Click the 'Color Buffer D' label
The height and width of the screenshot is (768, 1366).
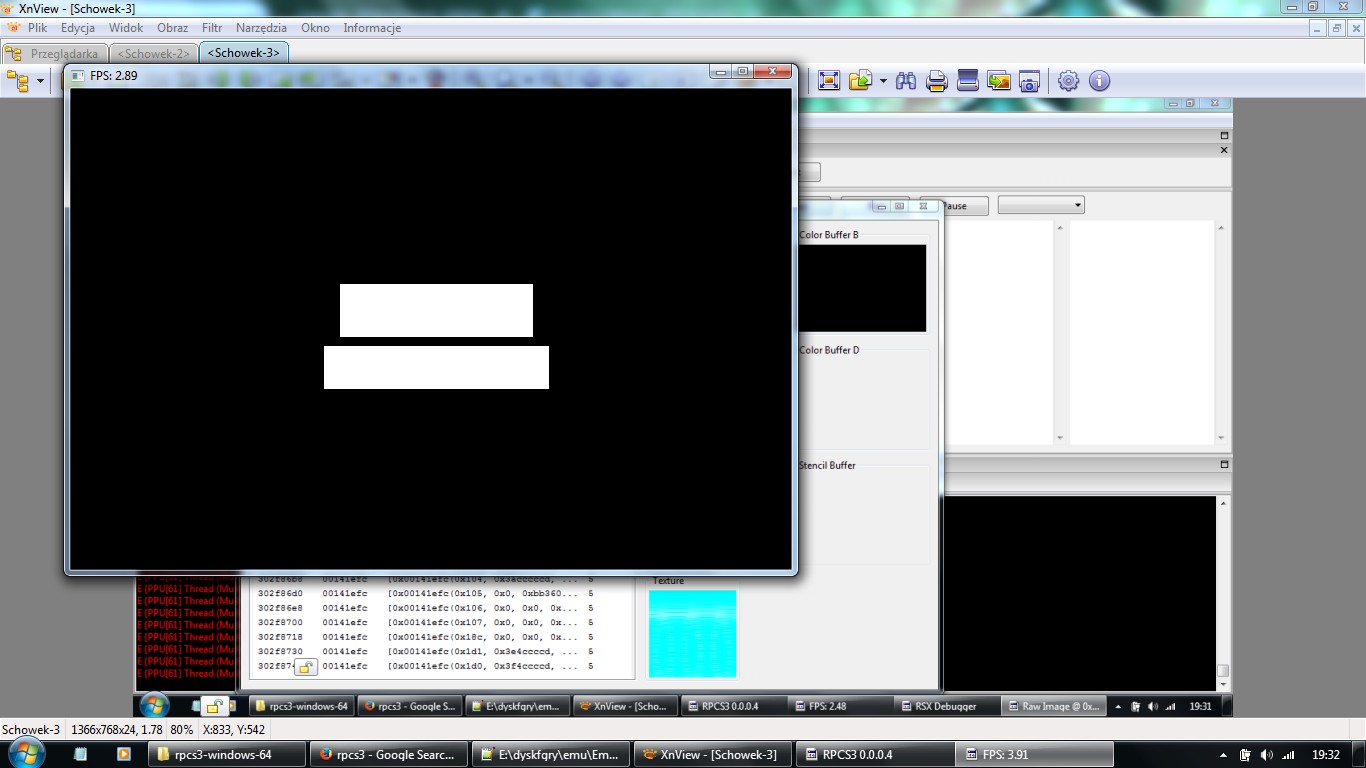pyautogui.click(x=829, y=350)
